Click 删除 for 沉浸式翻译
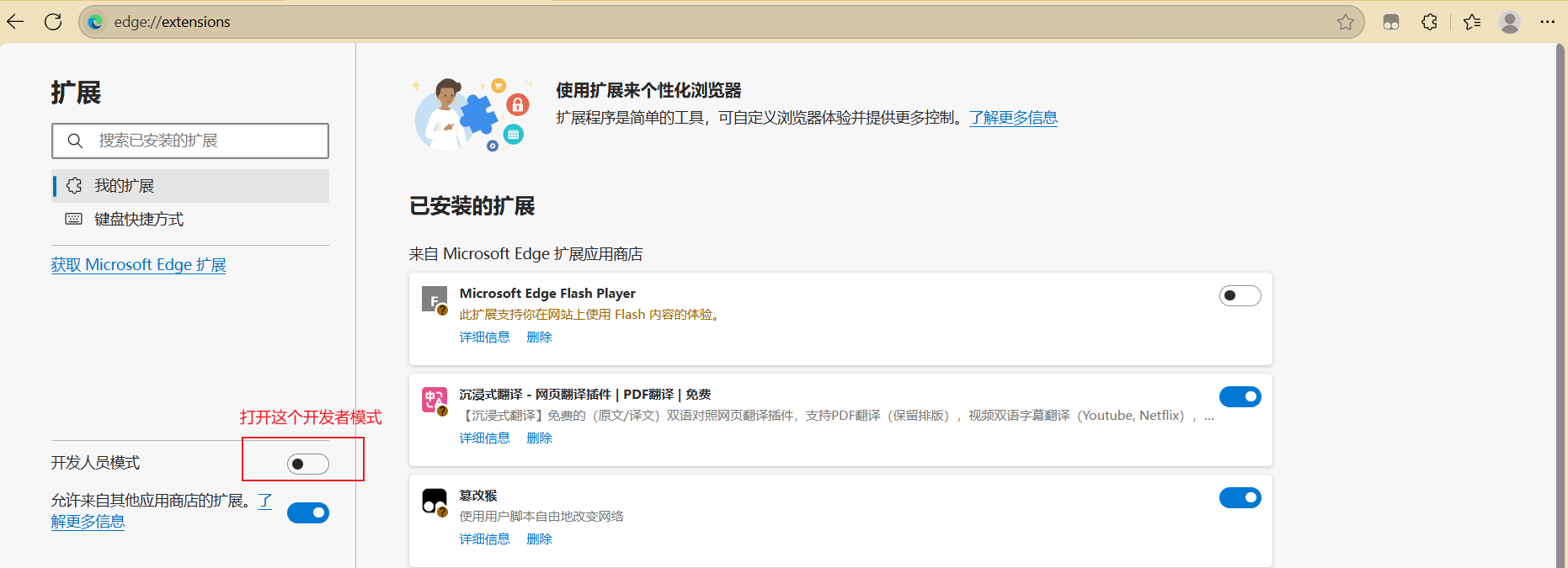Screen dimensions: 1568x568 tap(539, 438)
